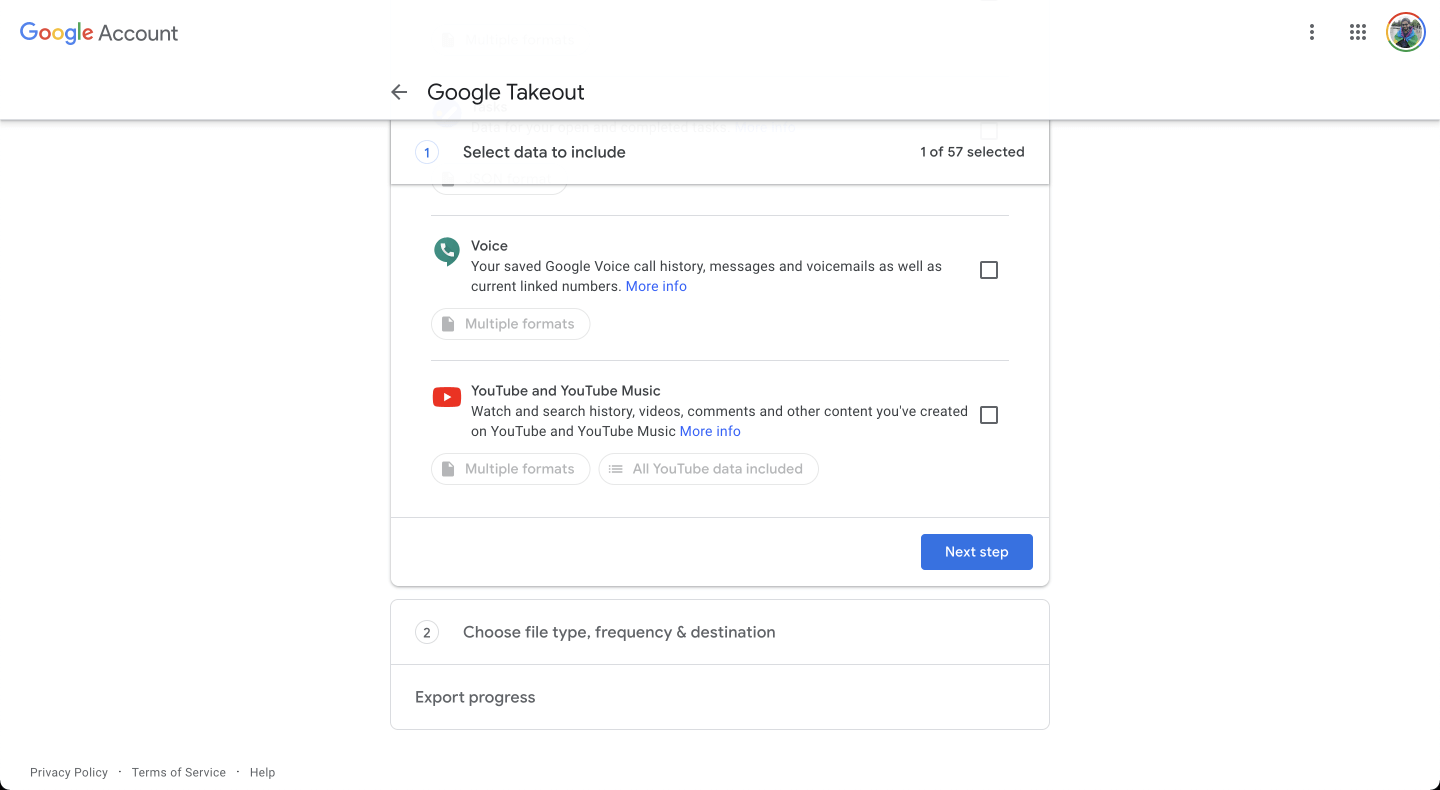The width and height of the screenshot is (1440, 790).
Task: Check the partially hidden checkbox above Voice
Action: click(988, 131)
